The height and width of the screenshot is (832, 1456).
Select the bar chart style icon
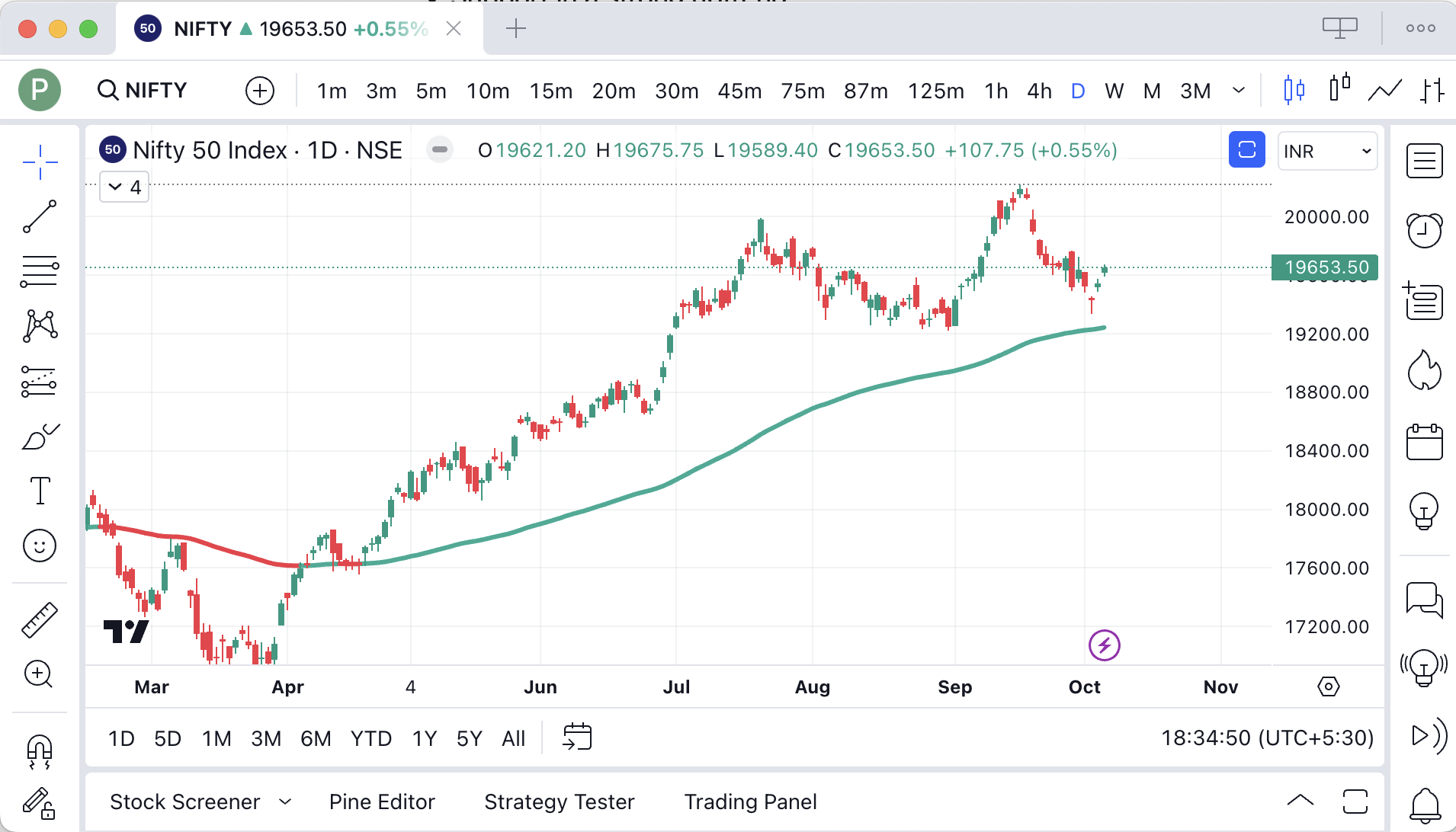click(x=1432, y=90)
